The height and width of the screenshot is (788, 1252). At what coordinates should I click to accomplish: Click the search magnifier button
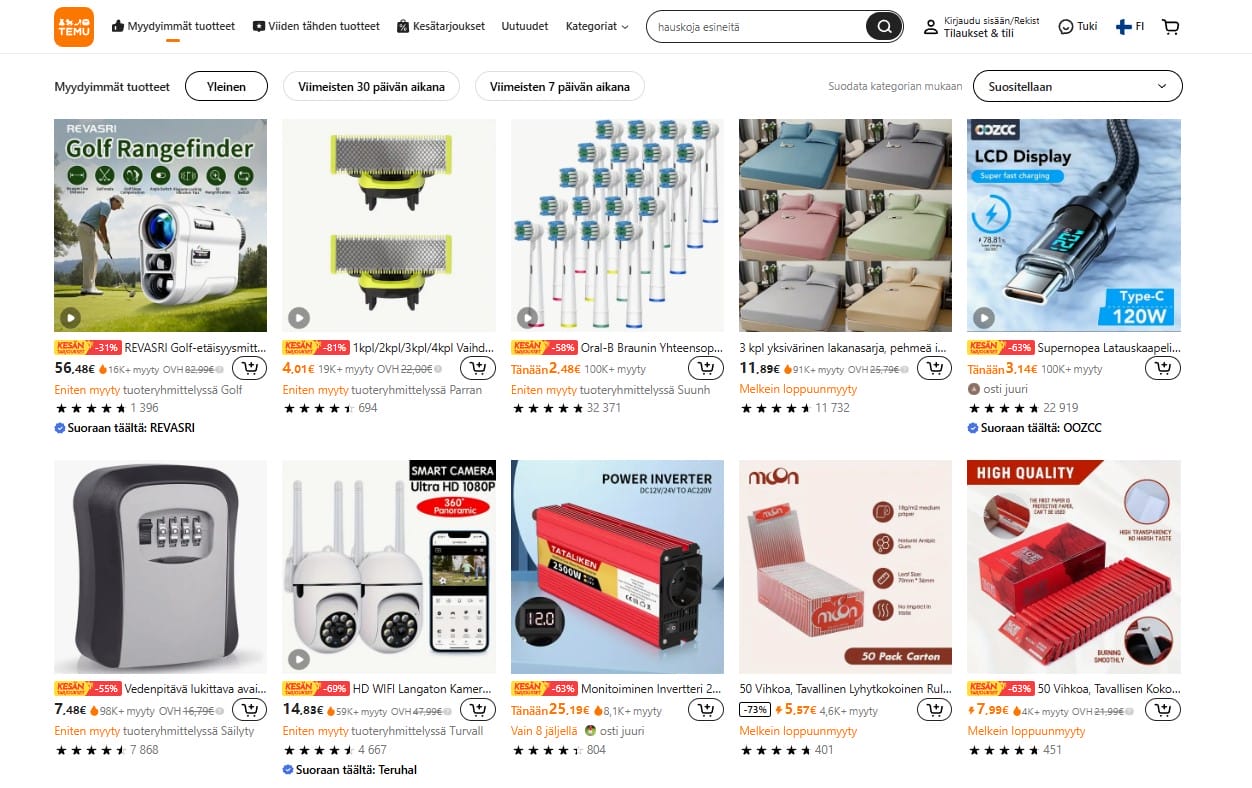point(884,27)
